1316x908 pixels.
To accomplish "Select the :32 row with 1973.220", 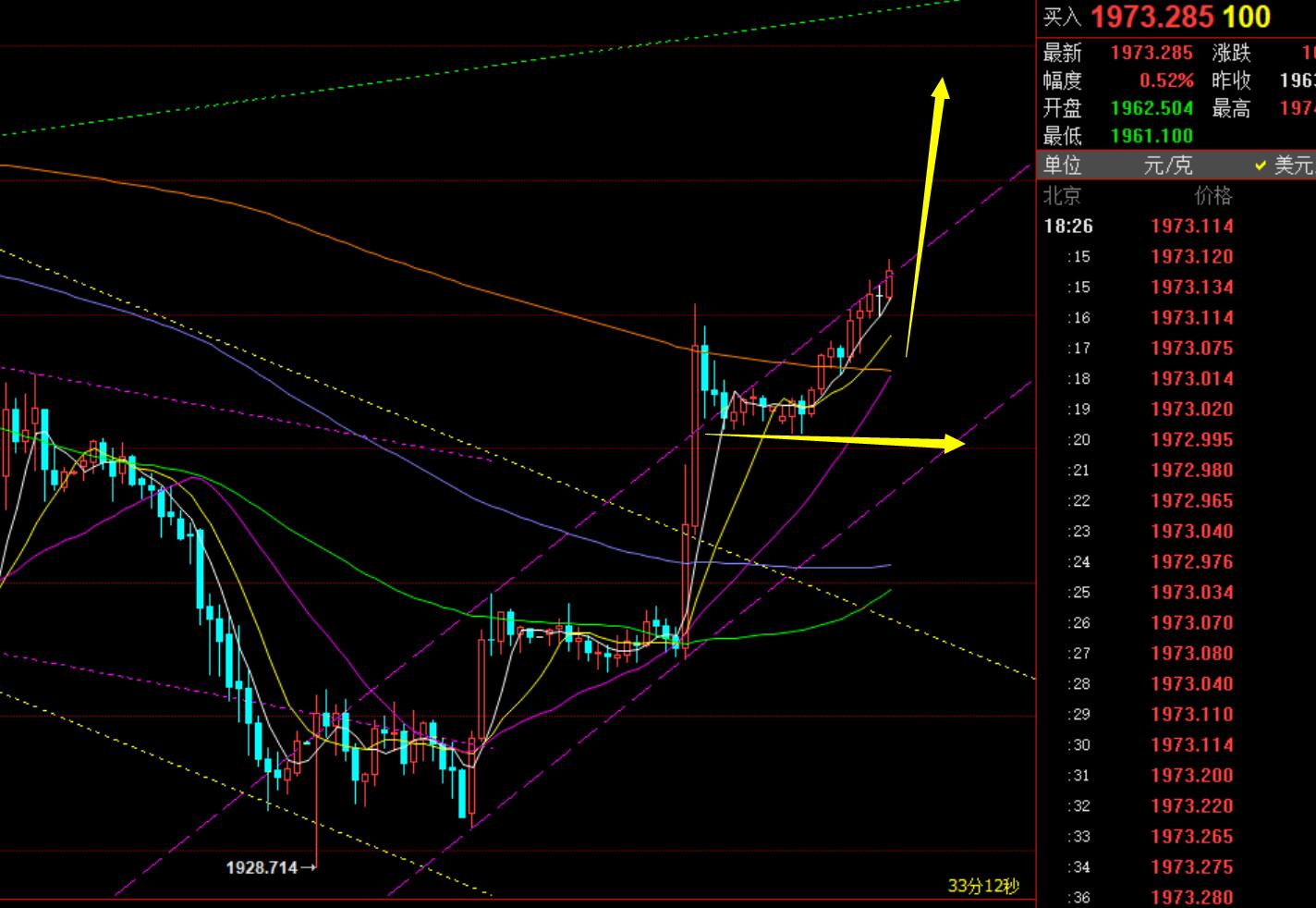I will click(1176, 806).
